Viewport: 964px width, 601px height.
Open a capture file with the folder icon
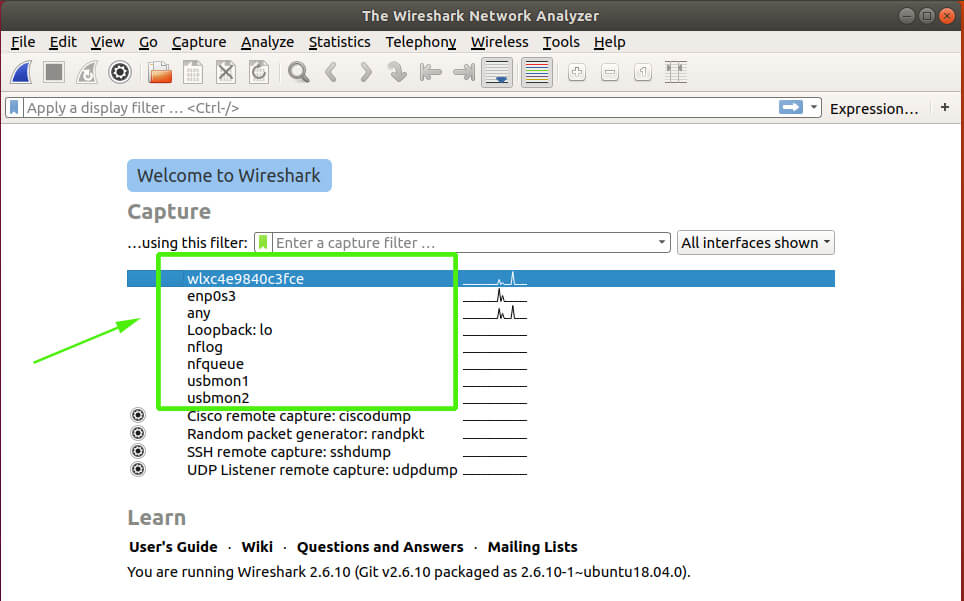160,73
